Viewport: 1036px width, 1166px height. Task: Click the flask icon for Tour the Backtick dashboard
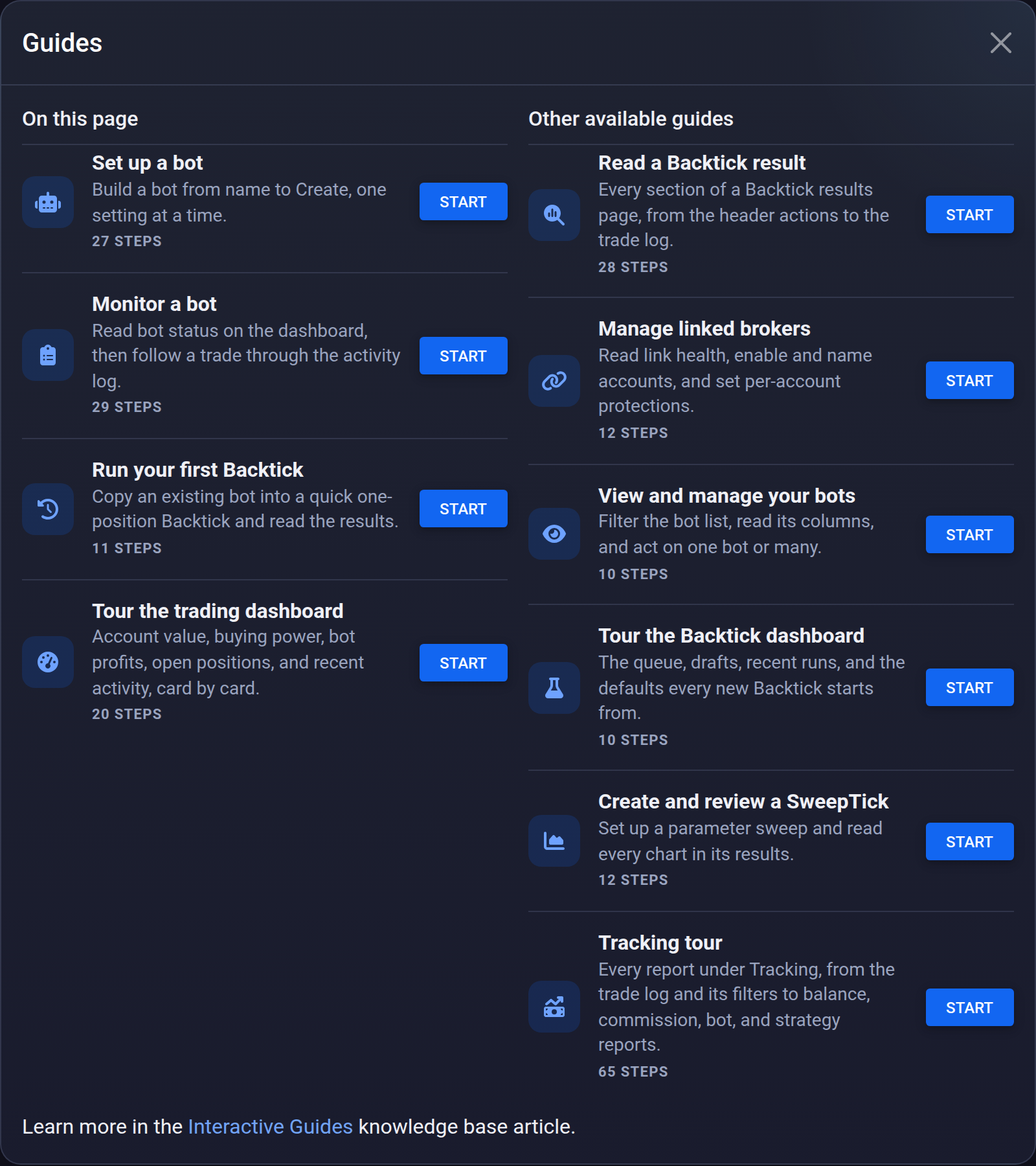point(554,688)
